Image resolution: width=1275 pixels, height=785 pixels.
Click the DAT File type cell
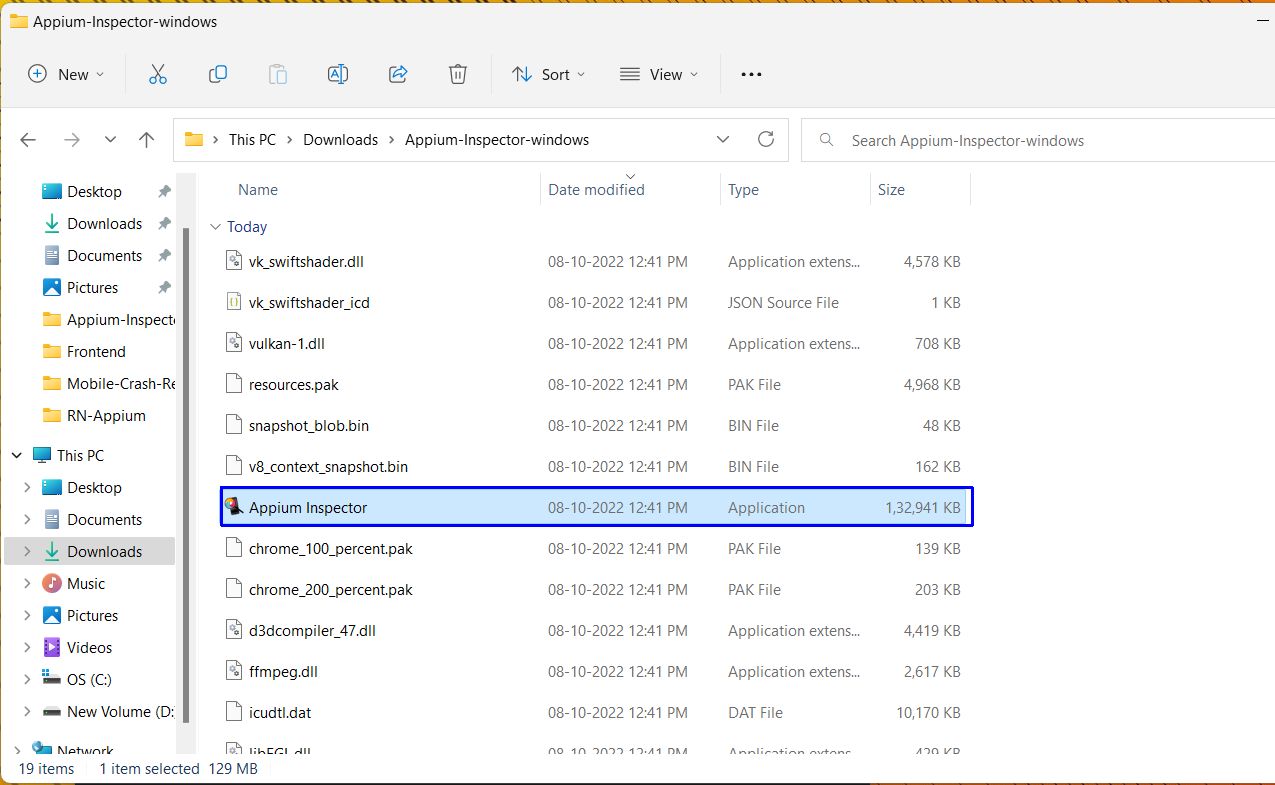point(755,712)
